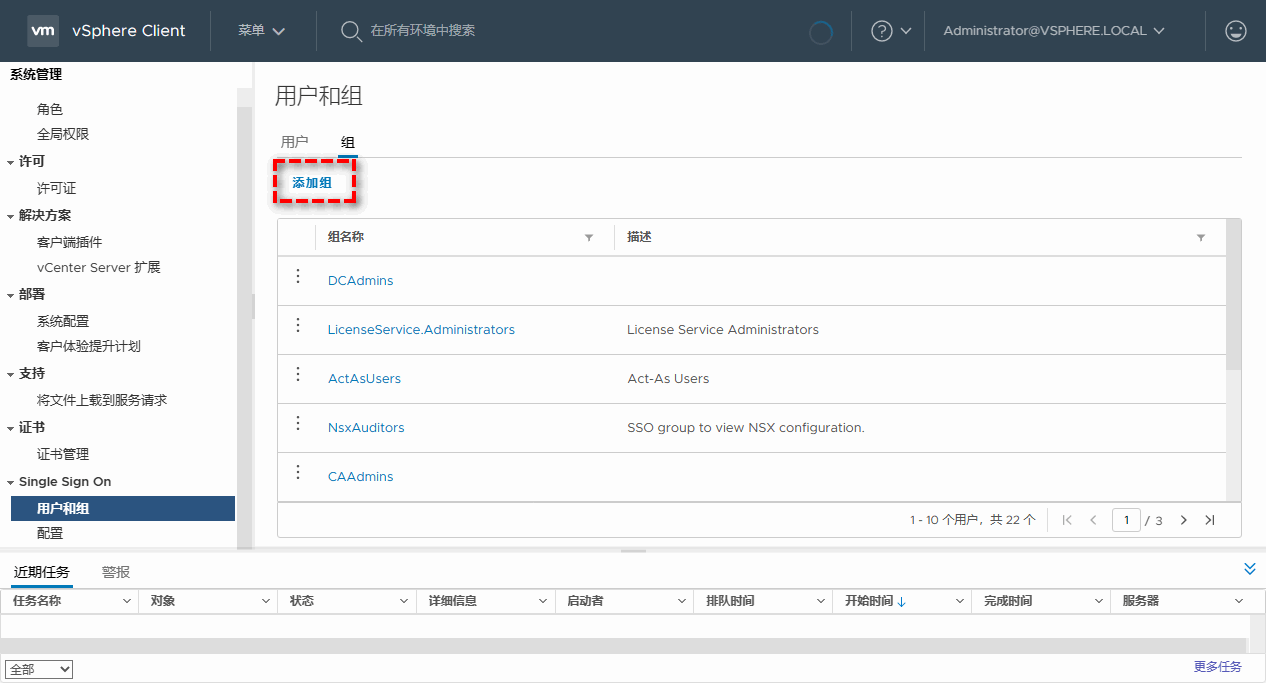Open Administrator@VSPHERE.LOCAL user dropdown
The image size is (1266, 683).
pyautogui.click(x=1054, y=31)
